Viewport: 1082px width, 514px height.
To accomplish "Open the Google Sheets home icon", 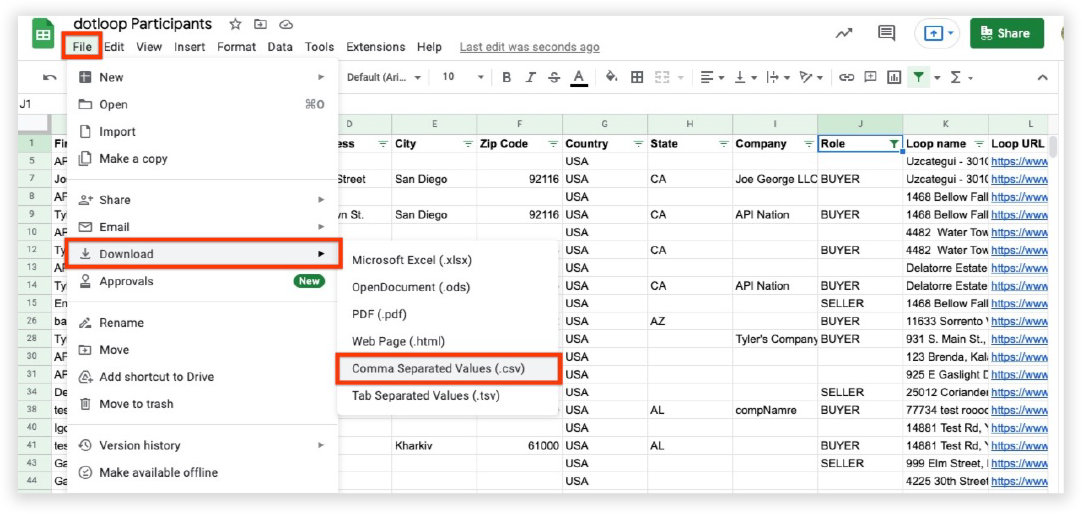I will [43, 34].
